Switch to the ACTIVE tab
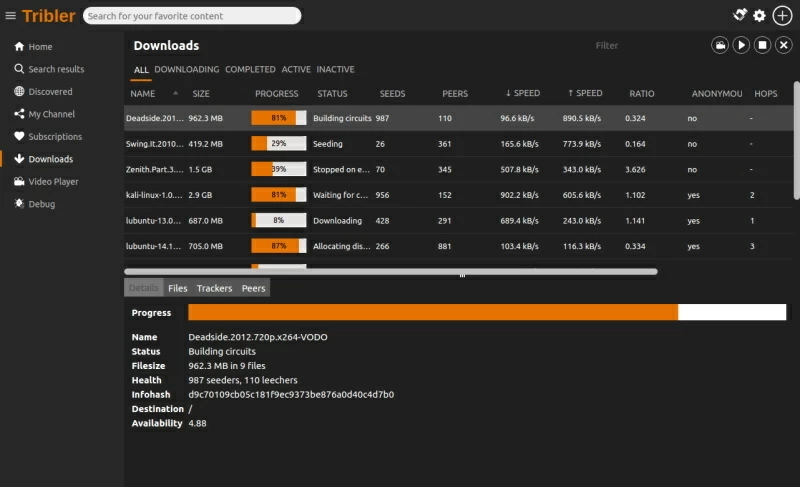 point(296,69)
